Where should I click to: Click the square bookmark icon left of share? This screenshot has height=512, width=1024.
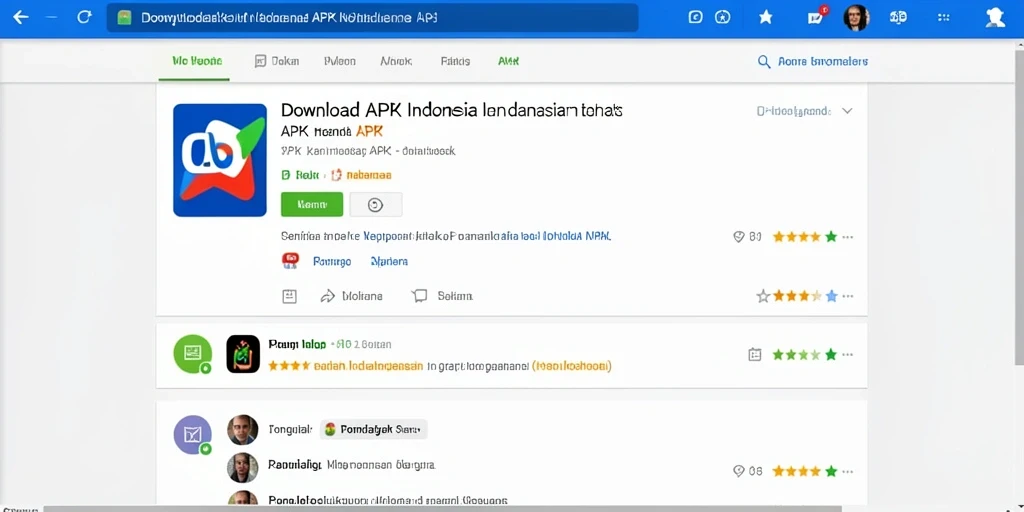pyautogui.click(x=289, y=296)
